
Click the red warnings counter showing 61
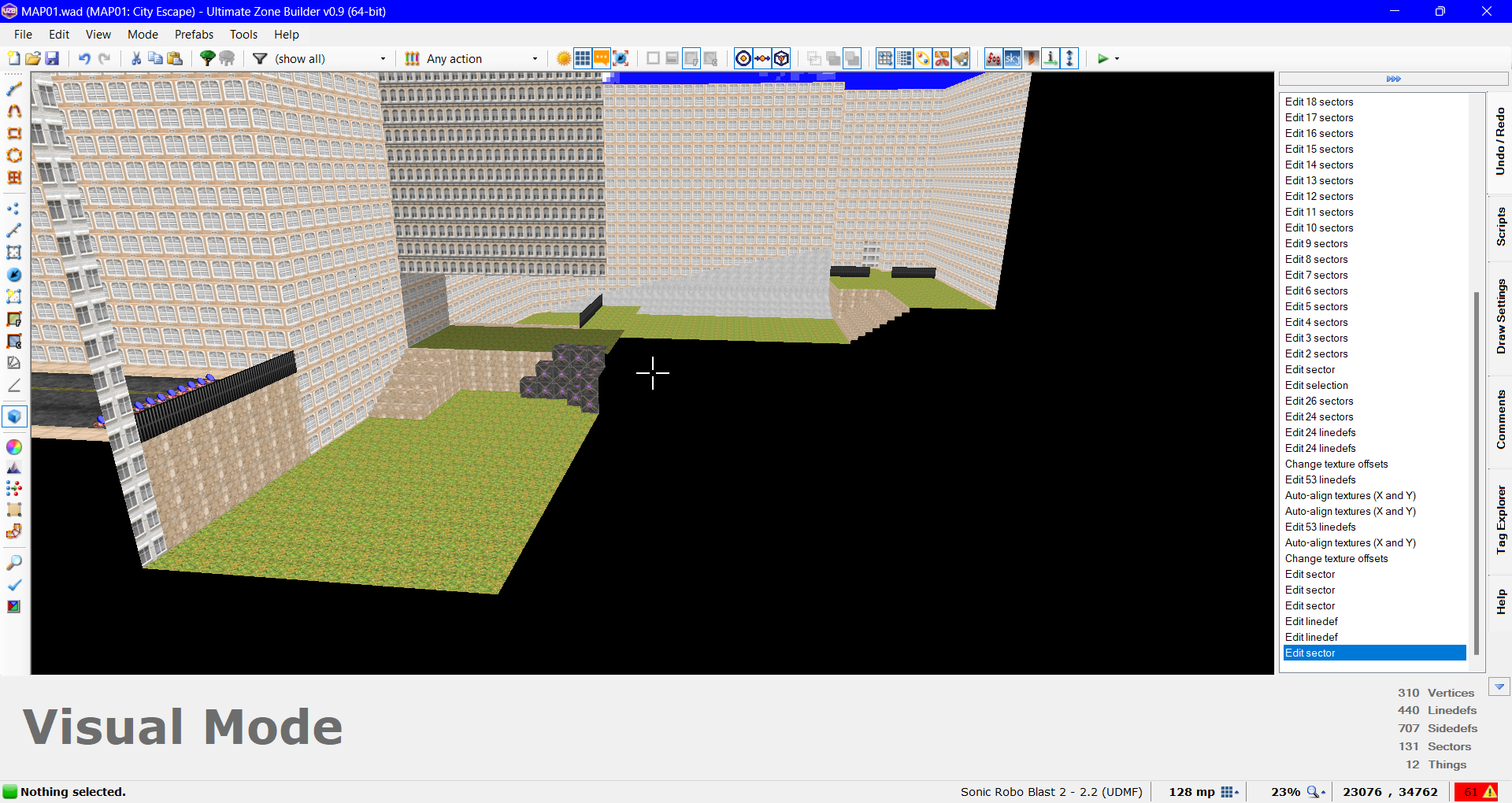(x=1477, y=792)
